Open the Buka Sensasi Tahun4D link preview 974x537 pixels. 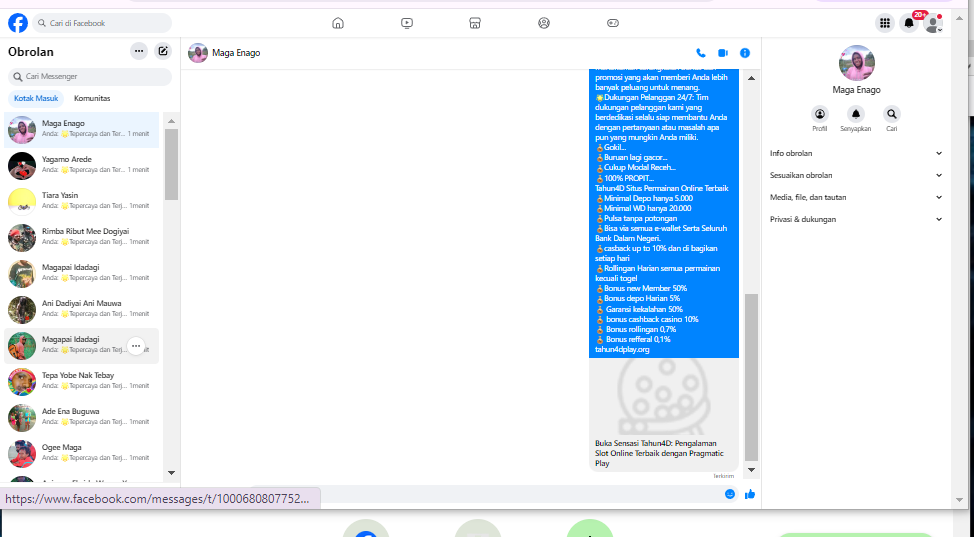tap(664, 415)
